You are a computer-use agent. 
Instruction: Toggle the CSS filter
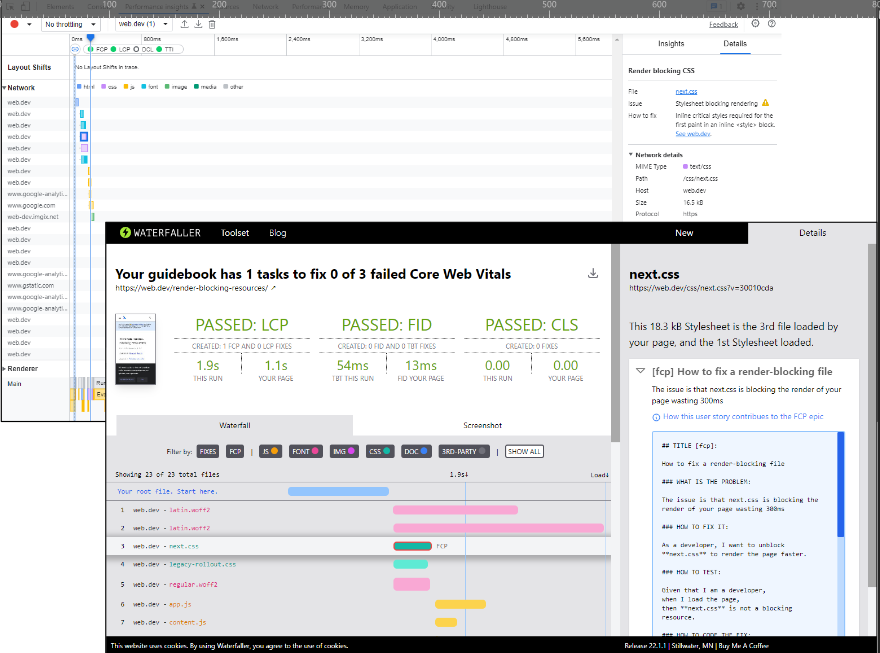(380, 452)
